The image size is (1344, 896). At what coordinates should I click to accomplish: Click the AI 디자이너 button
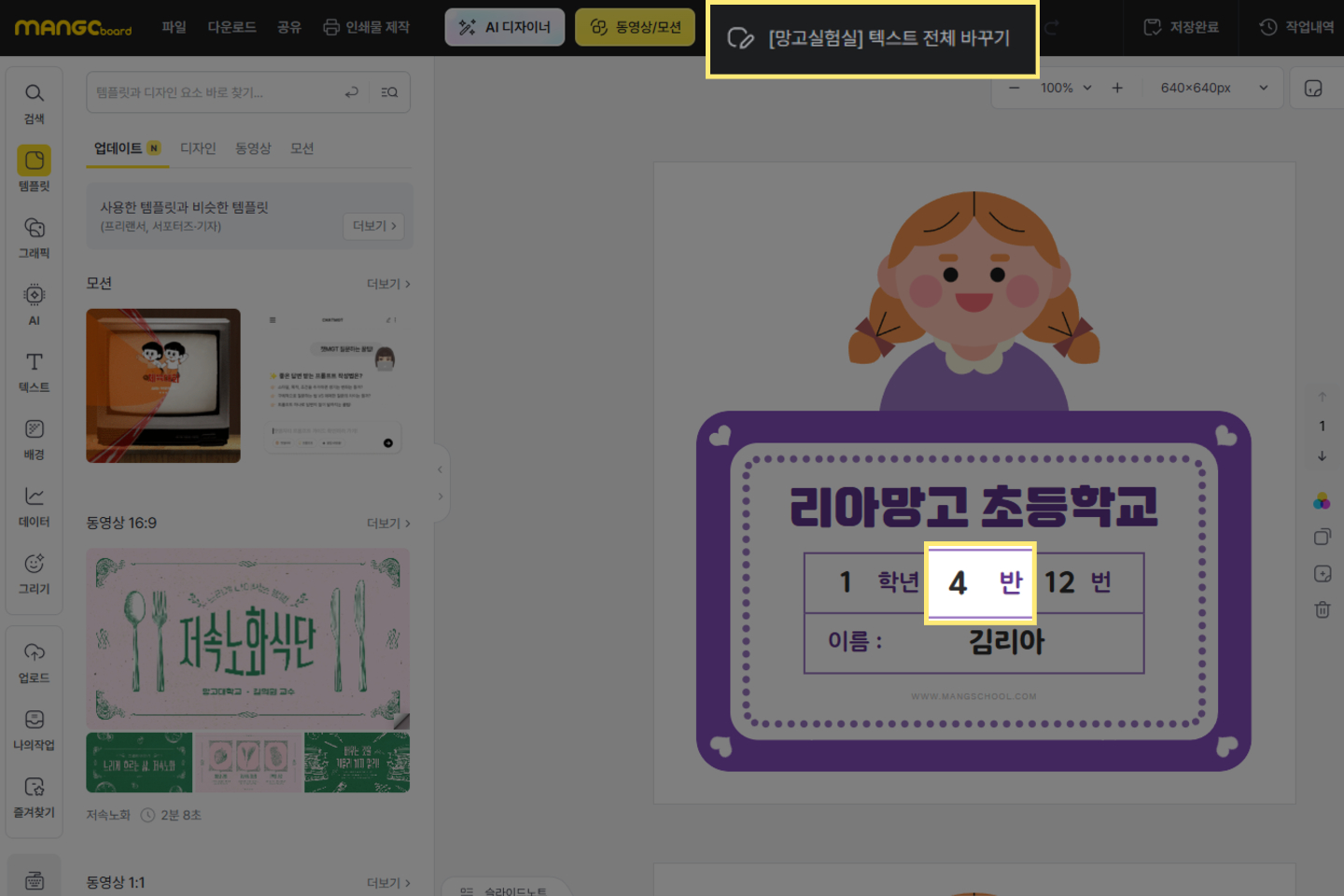point(505,27)
